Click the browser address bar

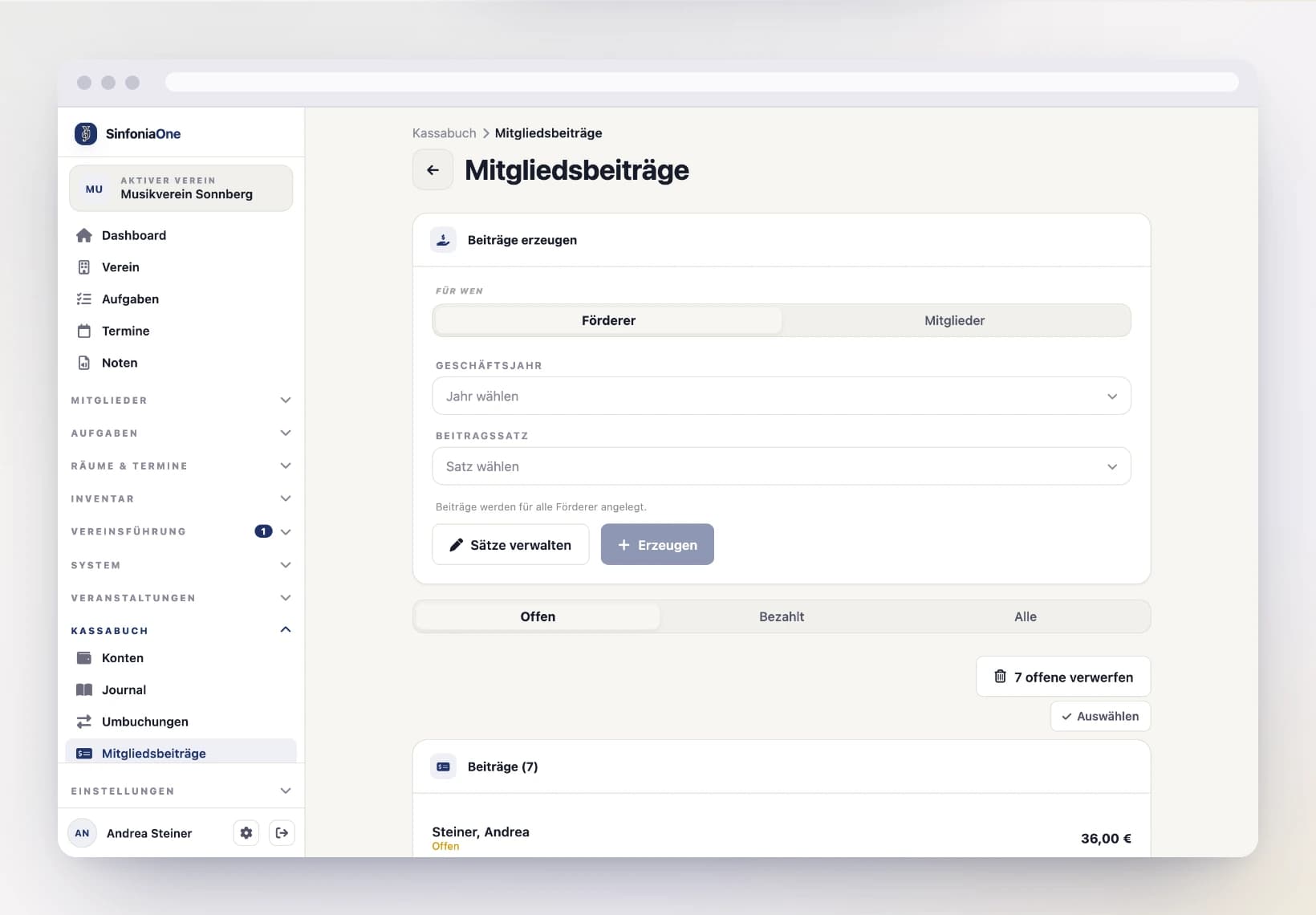point(702,82)
